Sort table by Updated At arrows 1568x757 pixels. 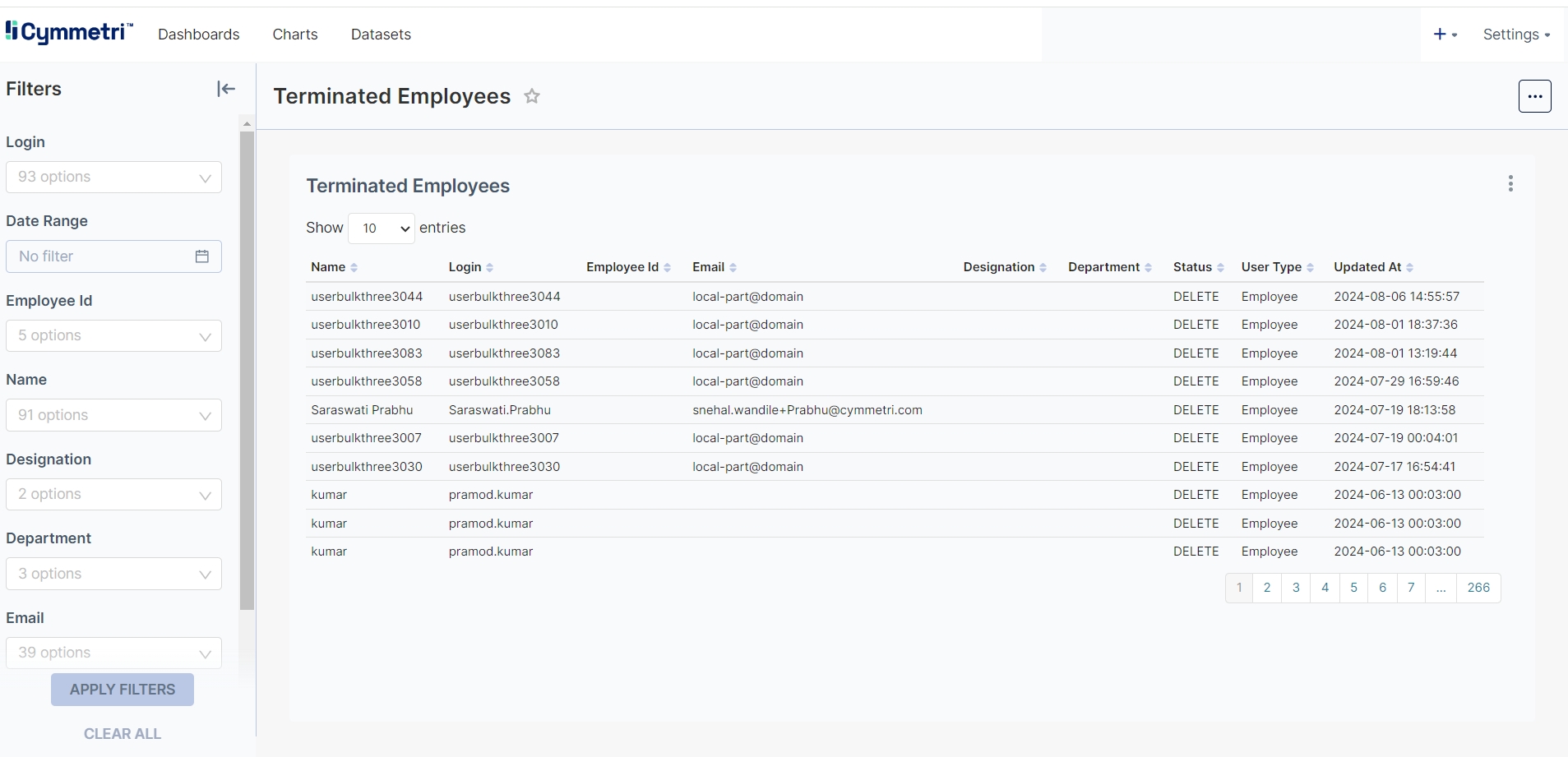[x=1409, y=268]
